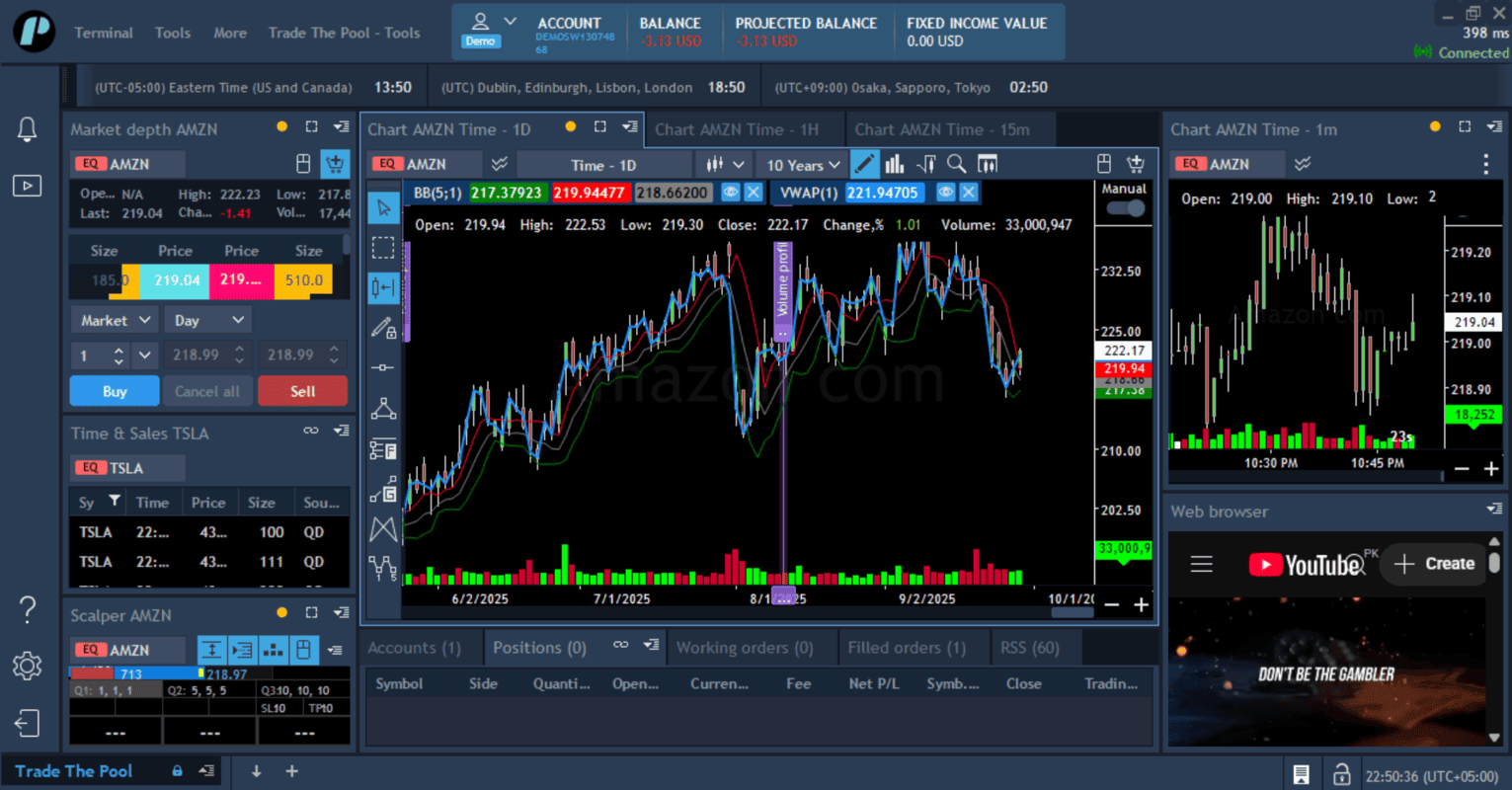Open the video tutorials icon in the sidebar
1512x790 pixels.
27,186
